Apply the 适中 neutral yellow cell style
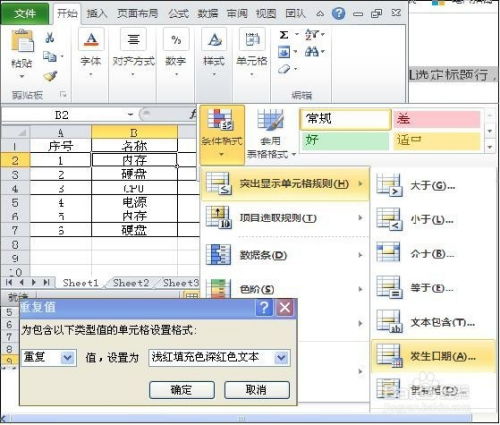The height and width of the screenshot is (425, 500). [437, 141]
